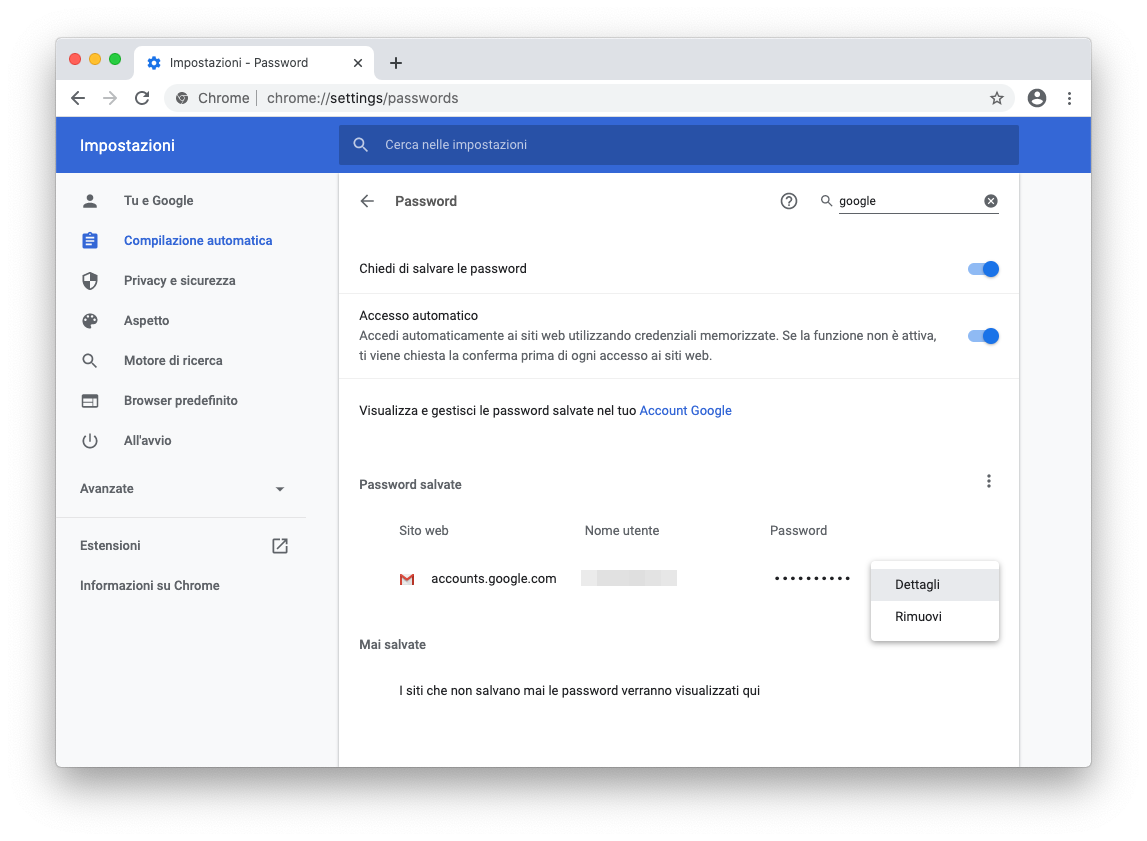Click the window icon for Browser predefinito
The height and width of the screenshot is (841, 1147).
(x=90, y=401)
